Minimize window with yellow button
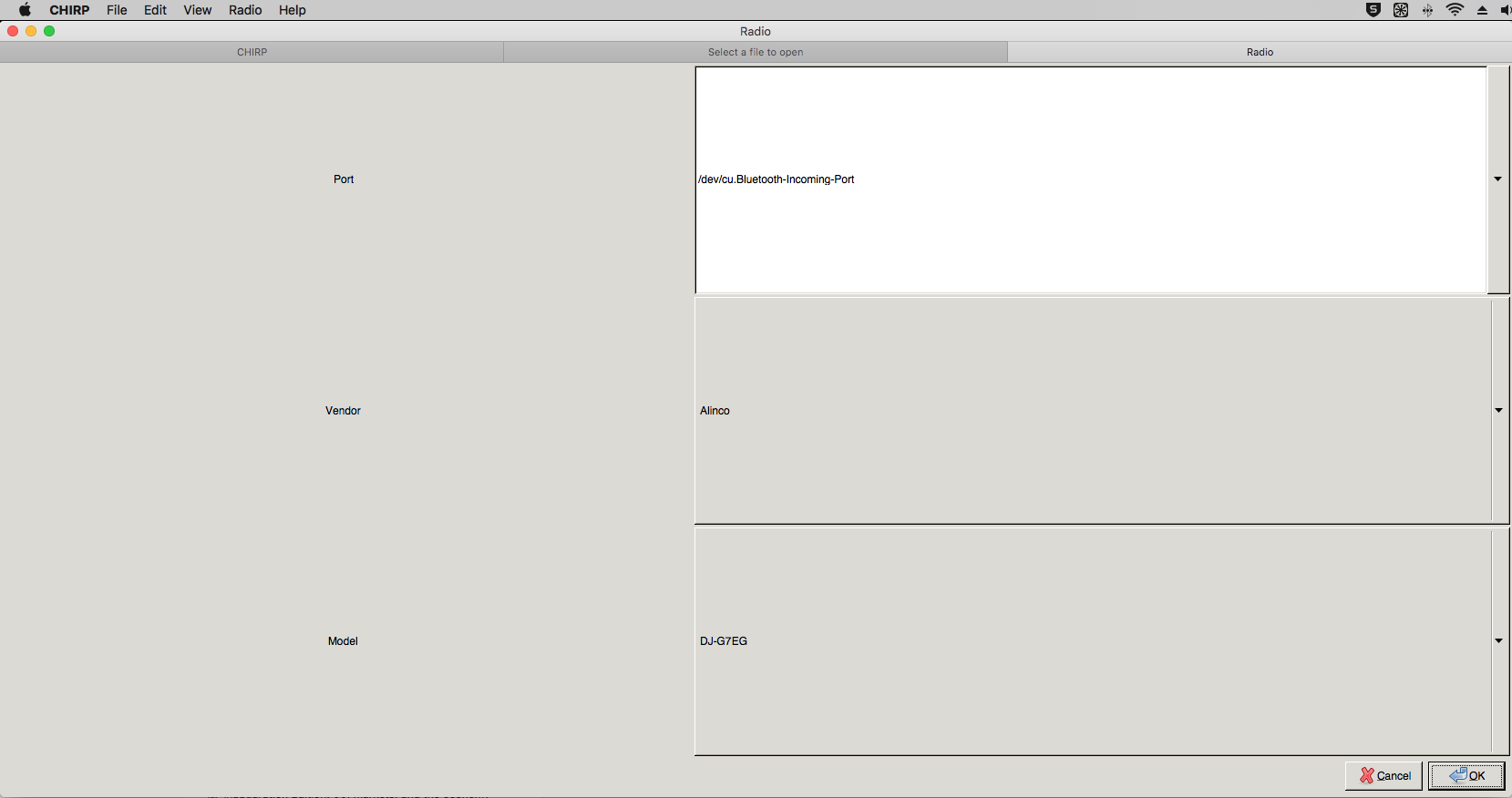The height and width of the screenshot is (798, 1512). (31, 31)
